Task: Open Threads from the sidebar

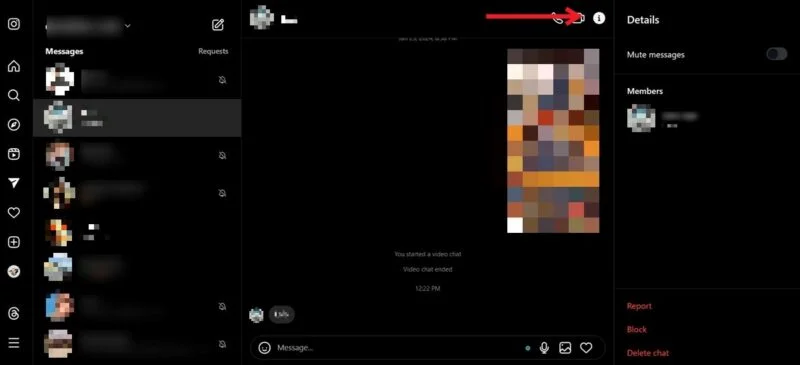Action: [14, 314]
